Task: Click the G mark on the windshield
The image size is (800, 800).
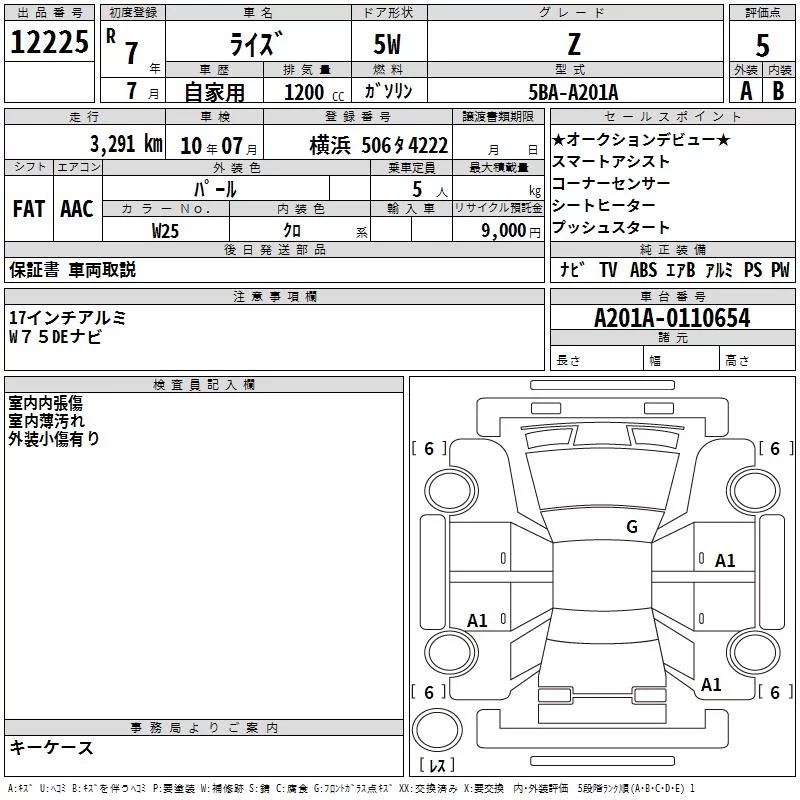Action: [632, 527]
